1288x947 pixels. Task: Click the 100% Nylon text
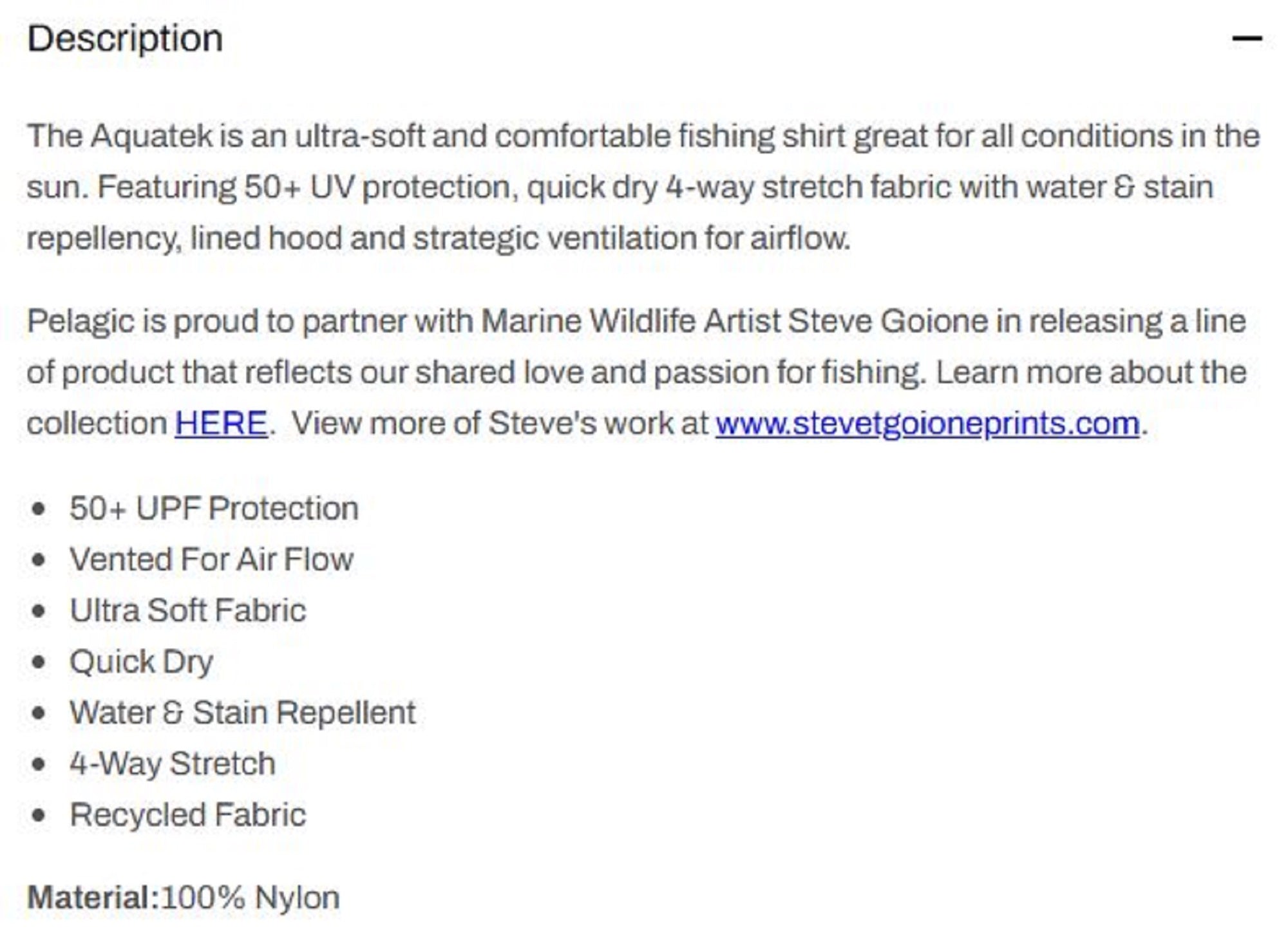click(x=251, y=897)
